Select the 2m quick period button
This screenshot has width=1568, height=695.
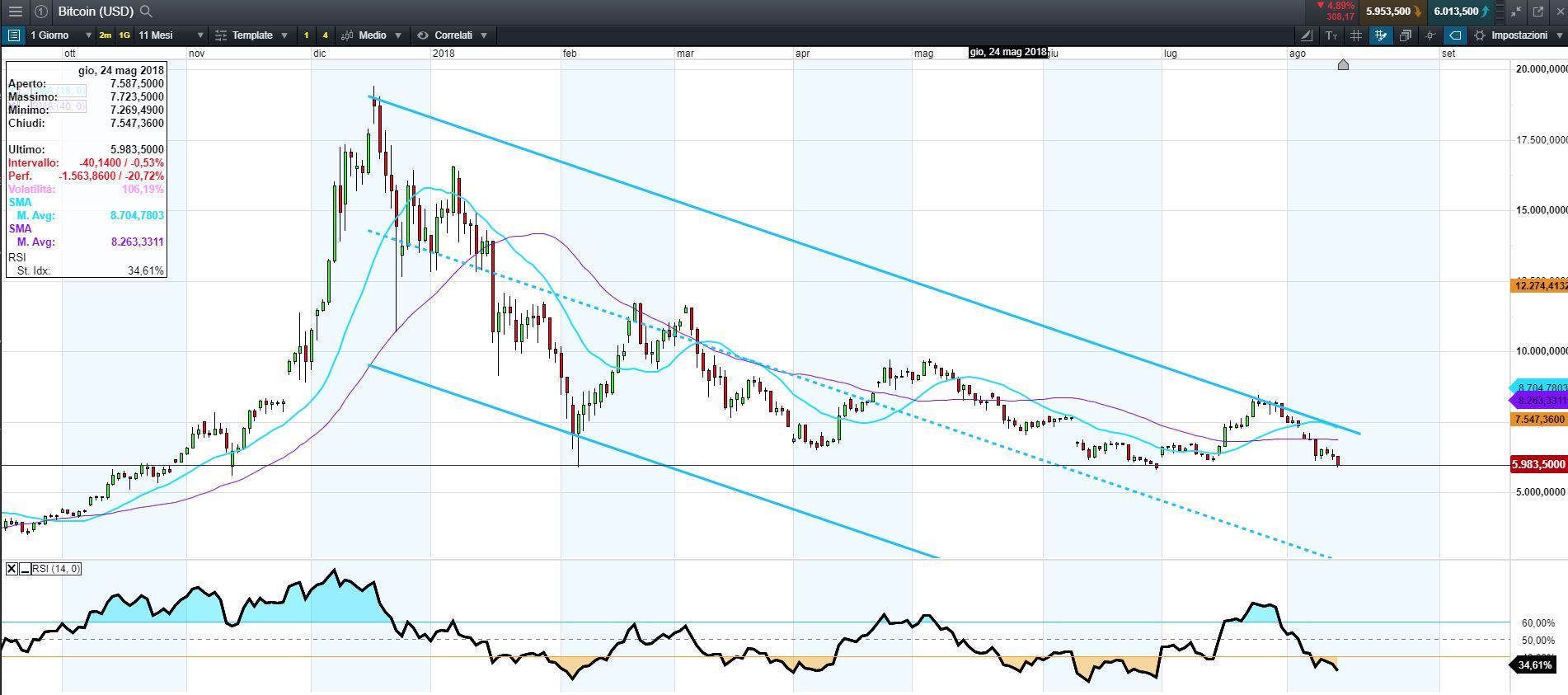click(106, 35)
